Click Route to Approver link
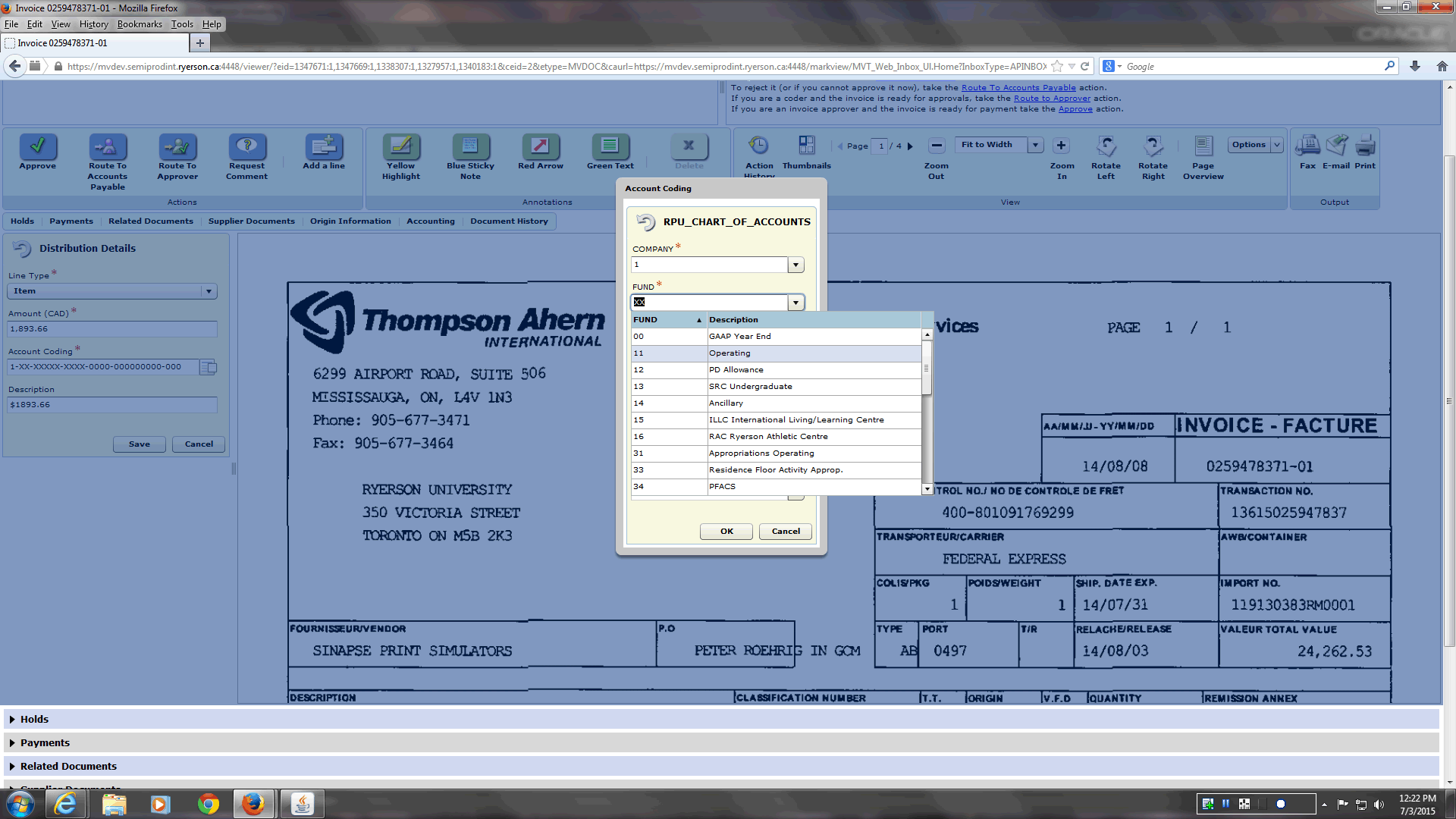1456x819 pixels. point(1052,99)
